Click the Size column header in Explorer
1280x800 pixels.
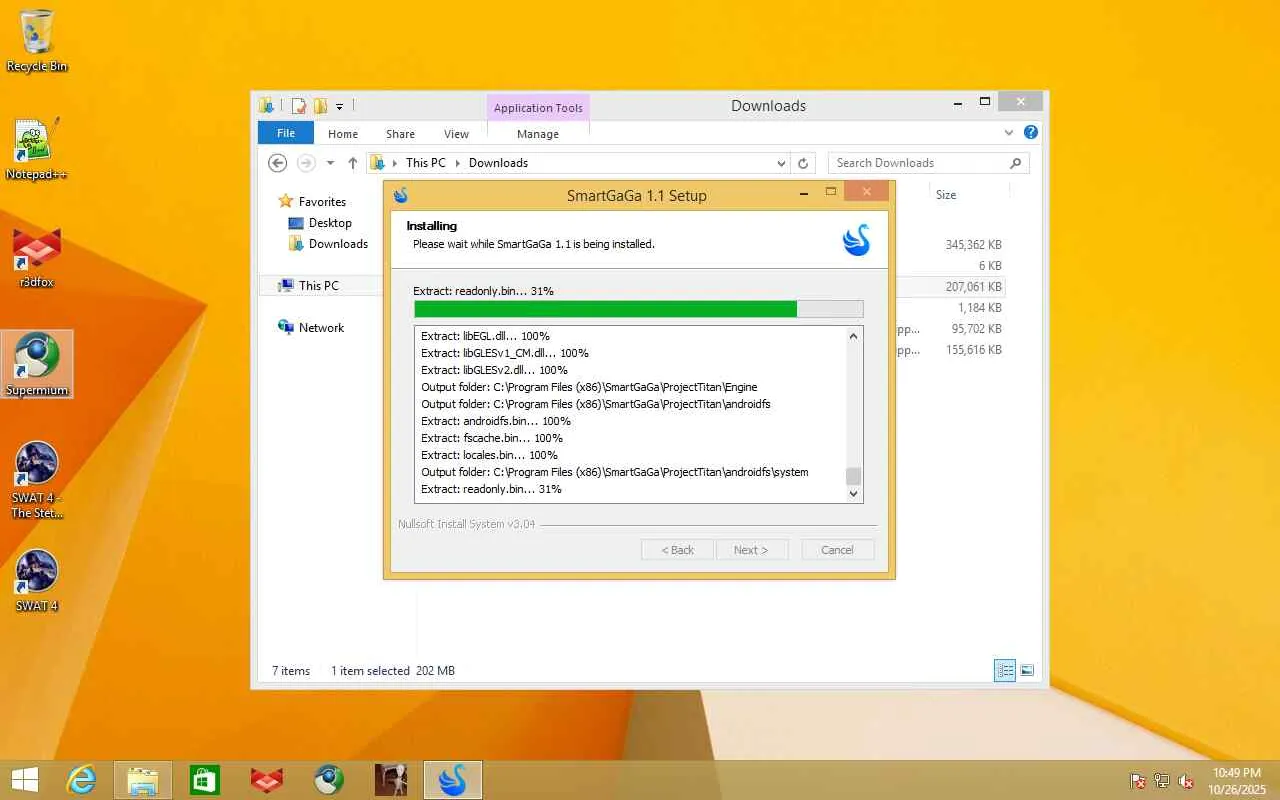point(946,195)
